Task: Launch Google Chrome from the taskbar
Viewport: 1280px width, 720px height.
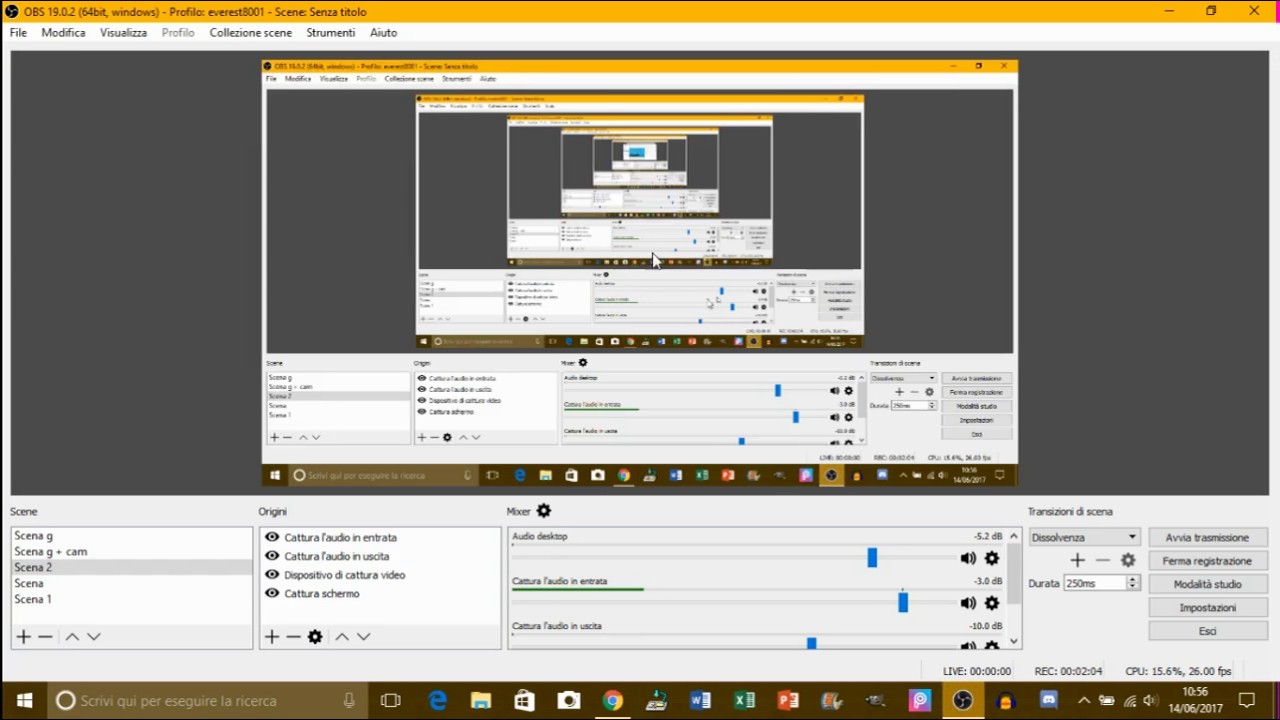Action: tap(612, 701)
